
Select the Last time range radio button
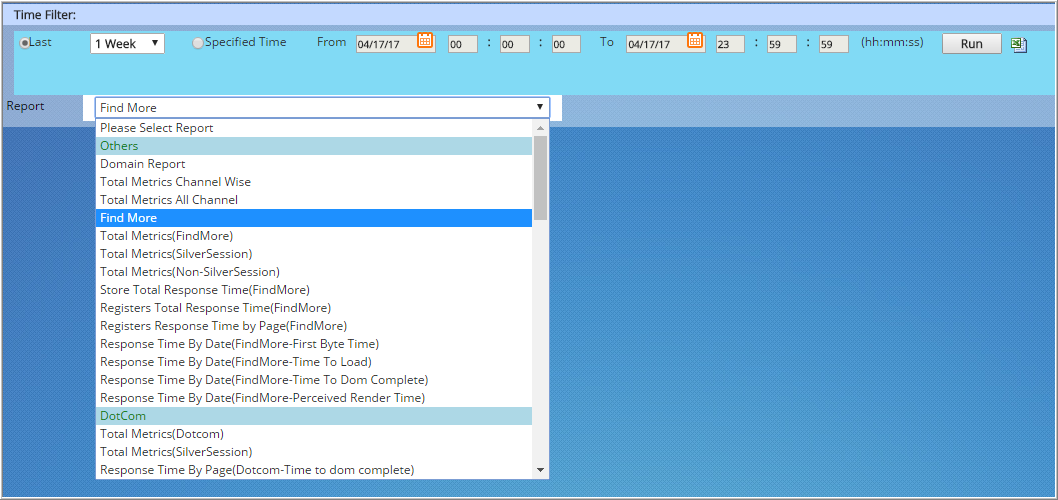click(25, 43)
